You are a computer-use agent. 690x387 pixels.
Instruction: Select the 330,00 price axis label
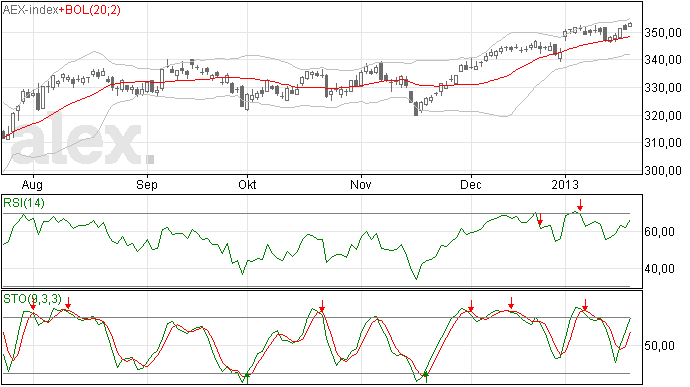[x=663, y=88]
